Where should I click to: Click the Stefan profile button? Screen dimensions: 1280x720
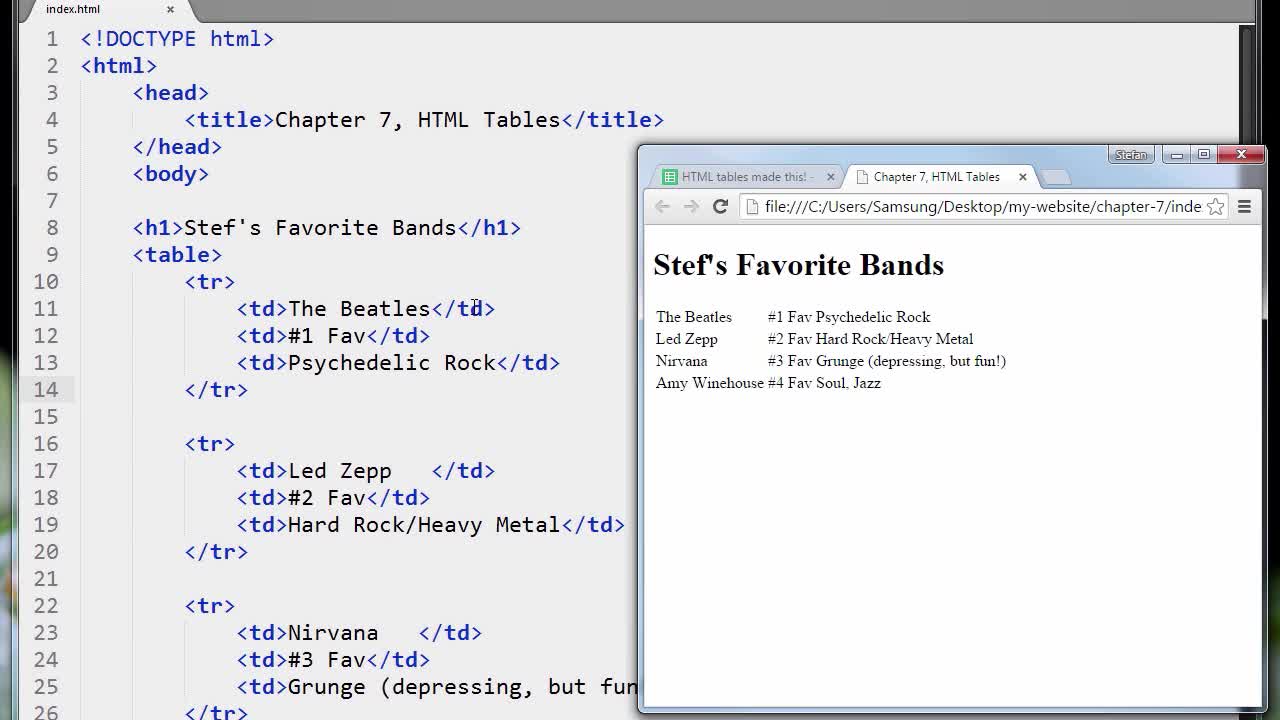coord(1131,155)
